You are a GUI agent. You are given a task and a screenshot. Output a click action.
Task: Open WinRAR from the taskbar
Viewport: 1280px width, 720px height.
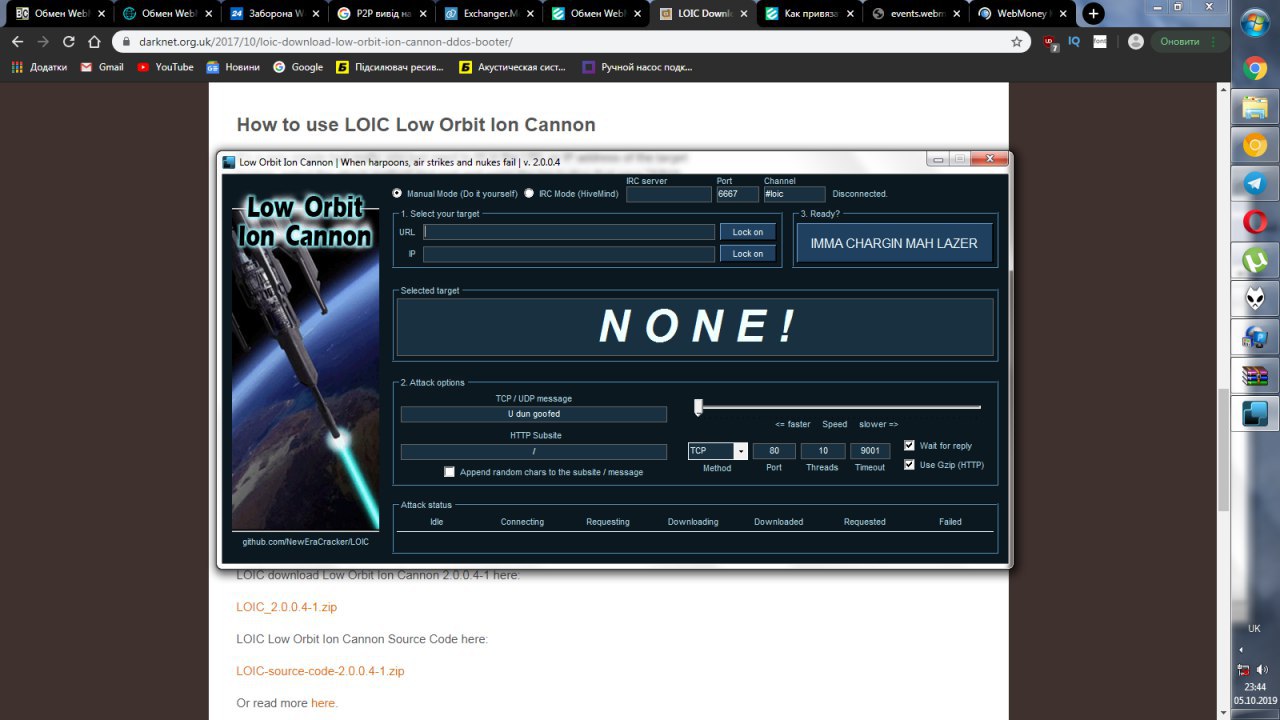pyautogui.click(x=1255, y=376)
